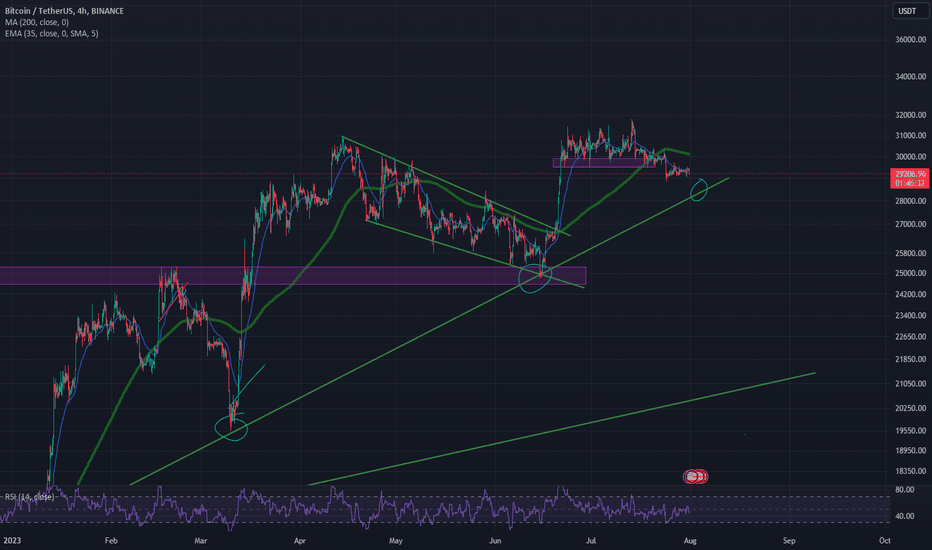
Task: Click the 24200.00 price scale label
Action: click(911, 294)
